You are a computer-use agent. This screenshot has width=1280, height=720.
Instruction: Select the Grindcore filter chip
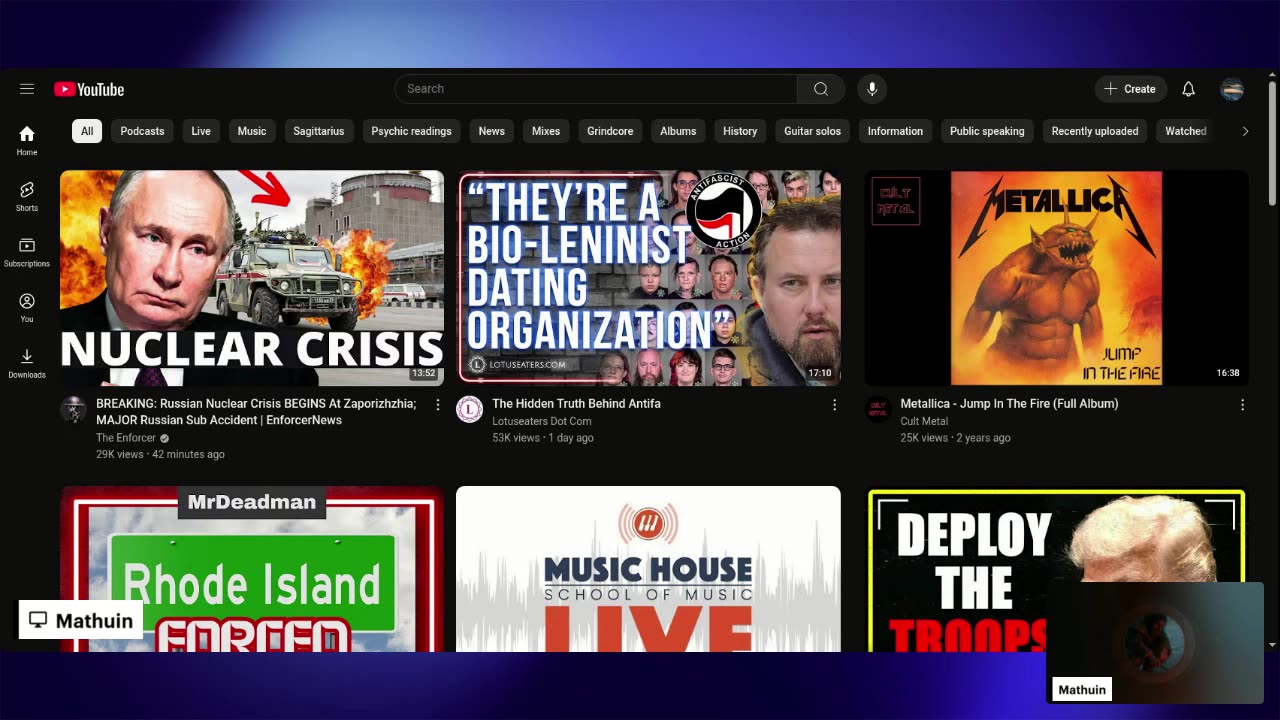(x=610, y=131)
